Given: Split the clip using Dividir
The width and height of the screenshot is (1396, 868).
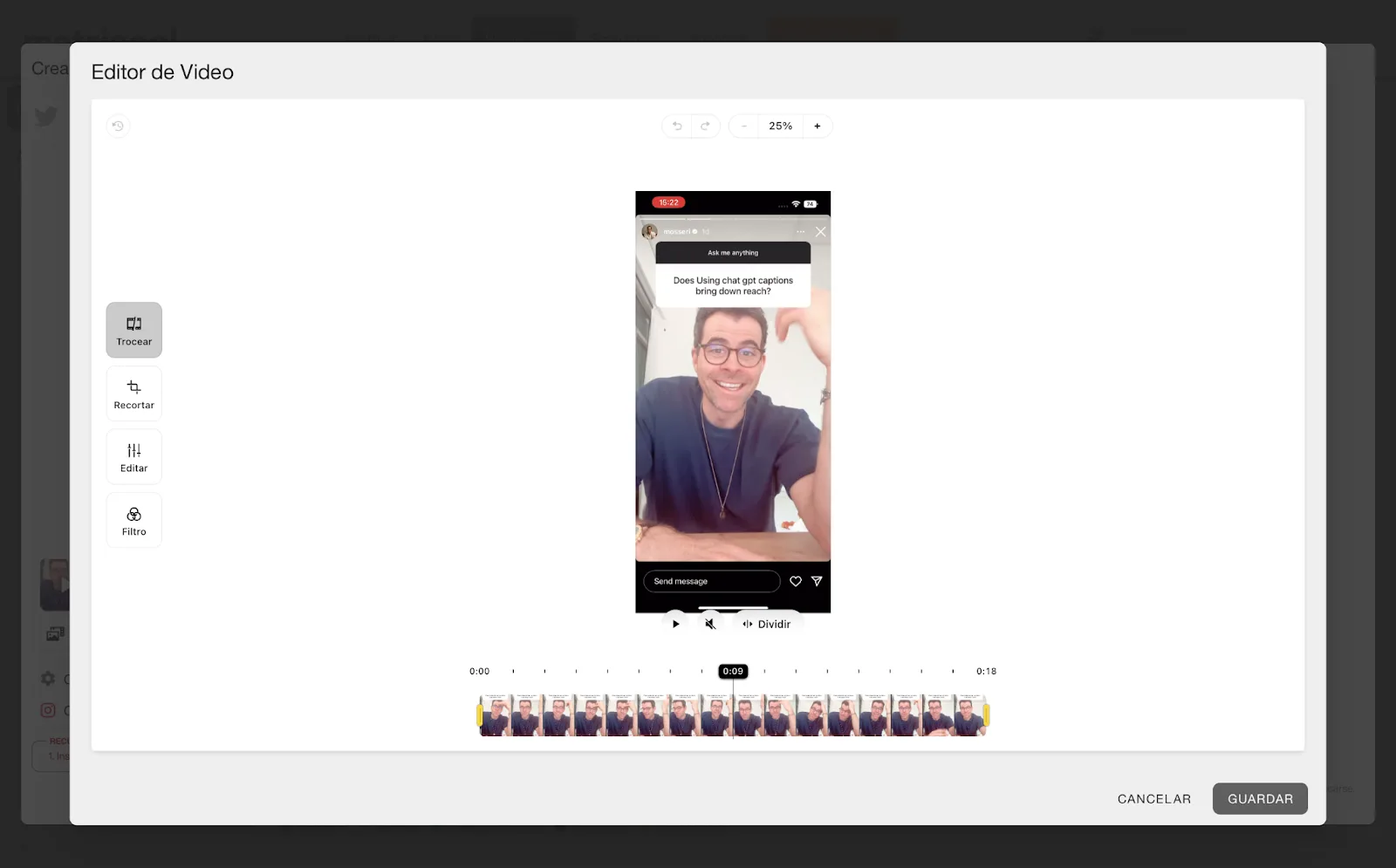Looking at the screenshot, I should [x=767, y=624].
